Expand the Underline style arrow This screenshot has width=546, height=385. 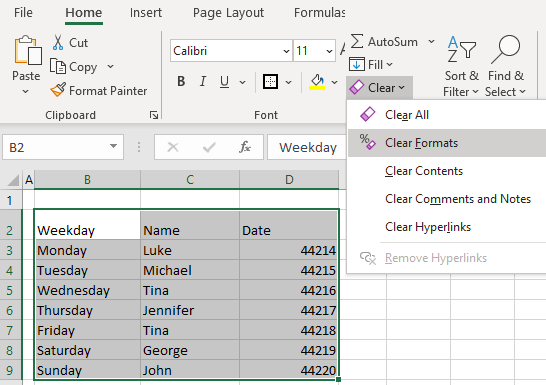(x=242, y=82)
